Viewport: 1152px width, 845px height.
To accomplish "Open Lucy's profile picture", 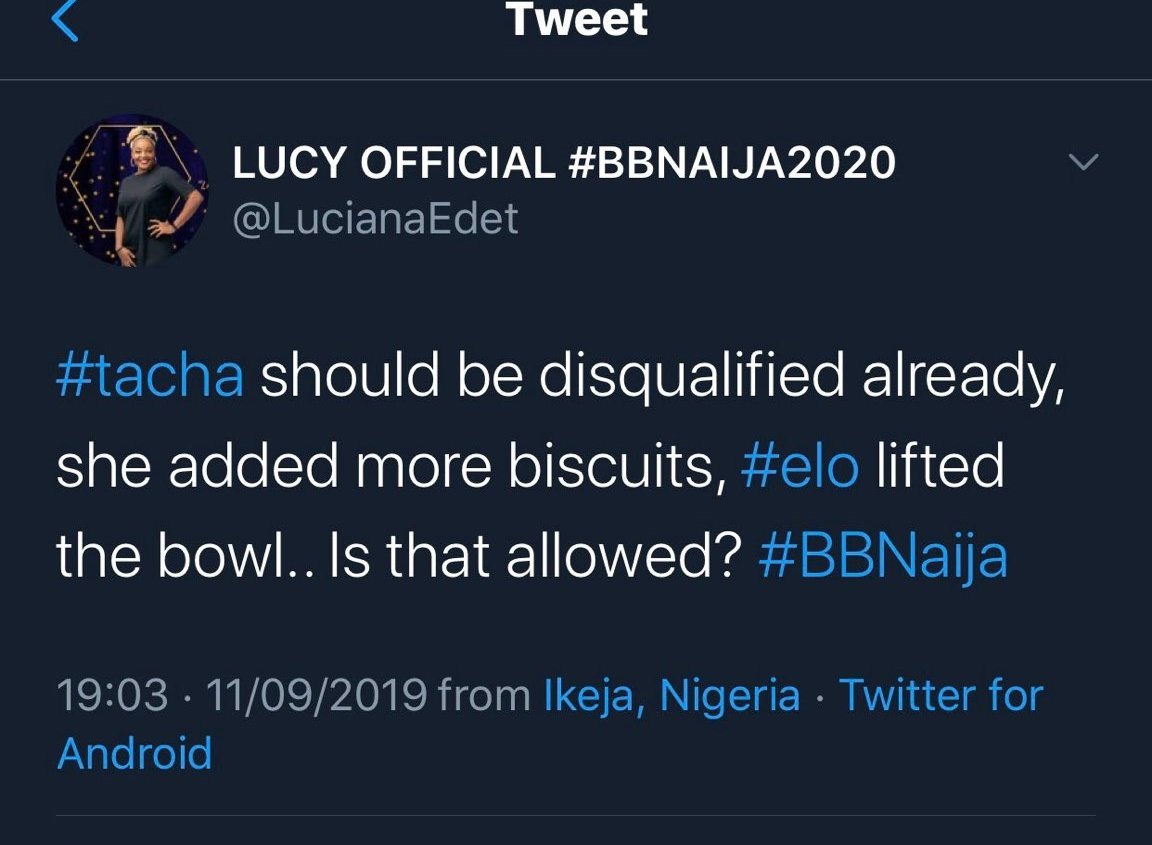I will point(132,190).
